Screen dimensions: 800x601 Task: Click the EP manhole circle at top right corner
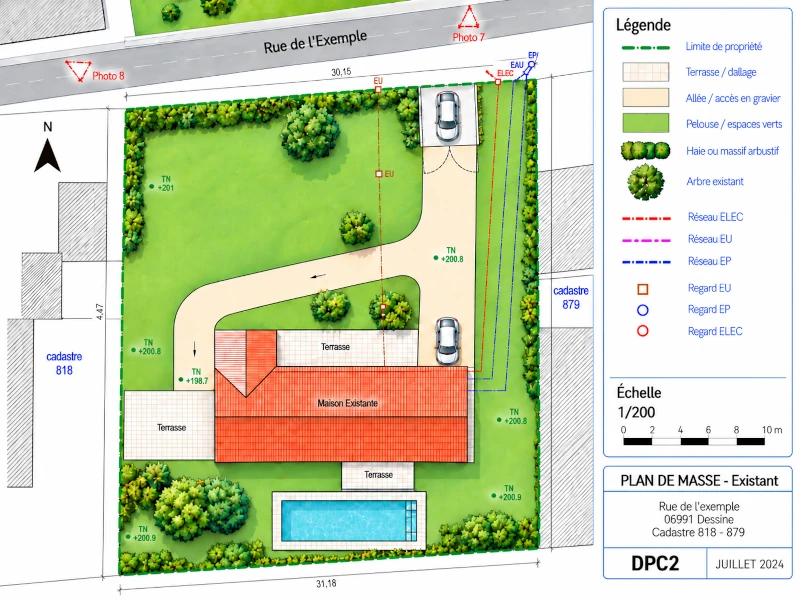[531, 65]
